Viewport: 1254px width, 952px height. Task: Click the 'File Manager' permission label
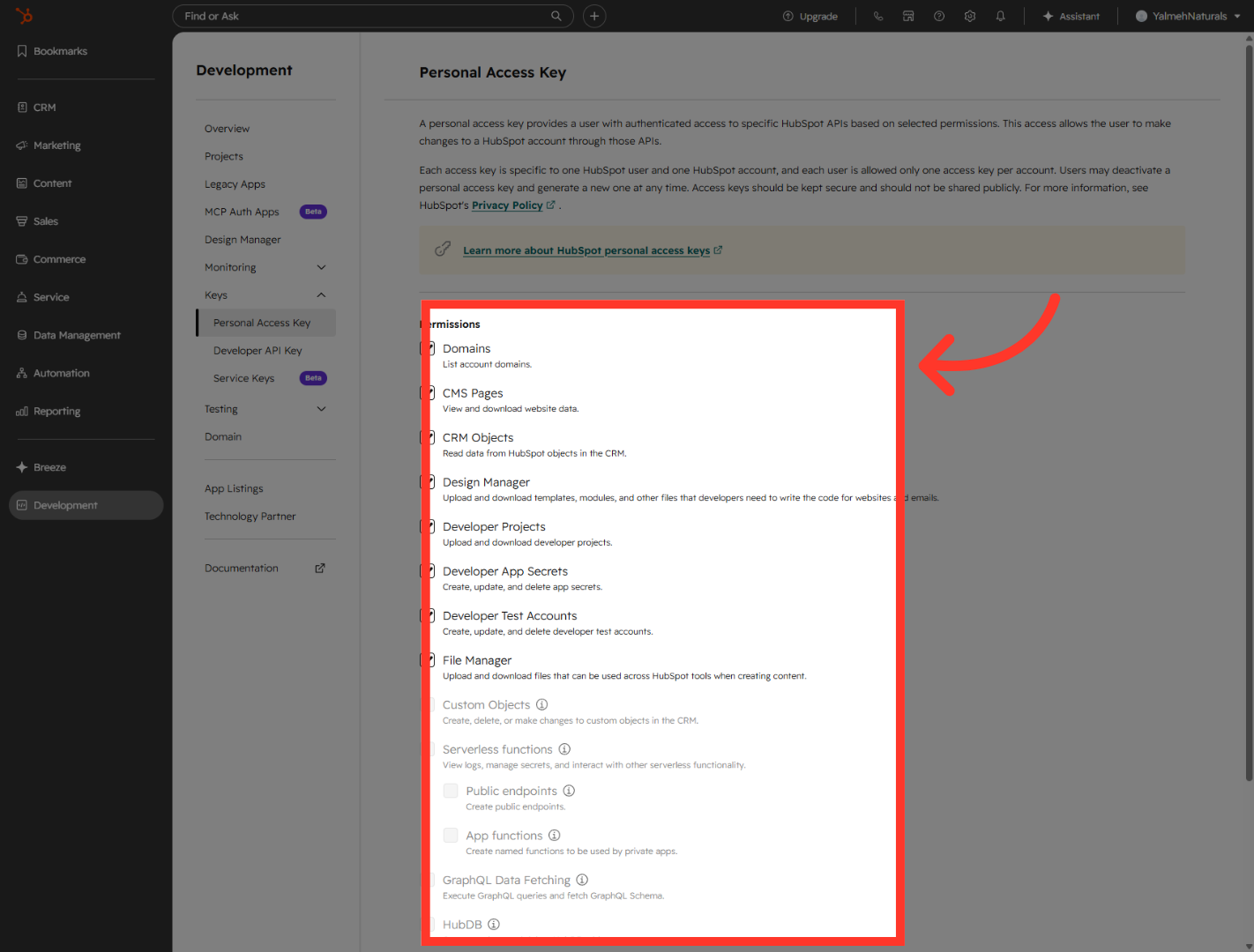coord(477,660)
